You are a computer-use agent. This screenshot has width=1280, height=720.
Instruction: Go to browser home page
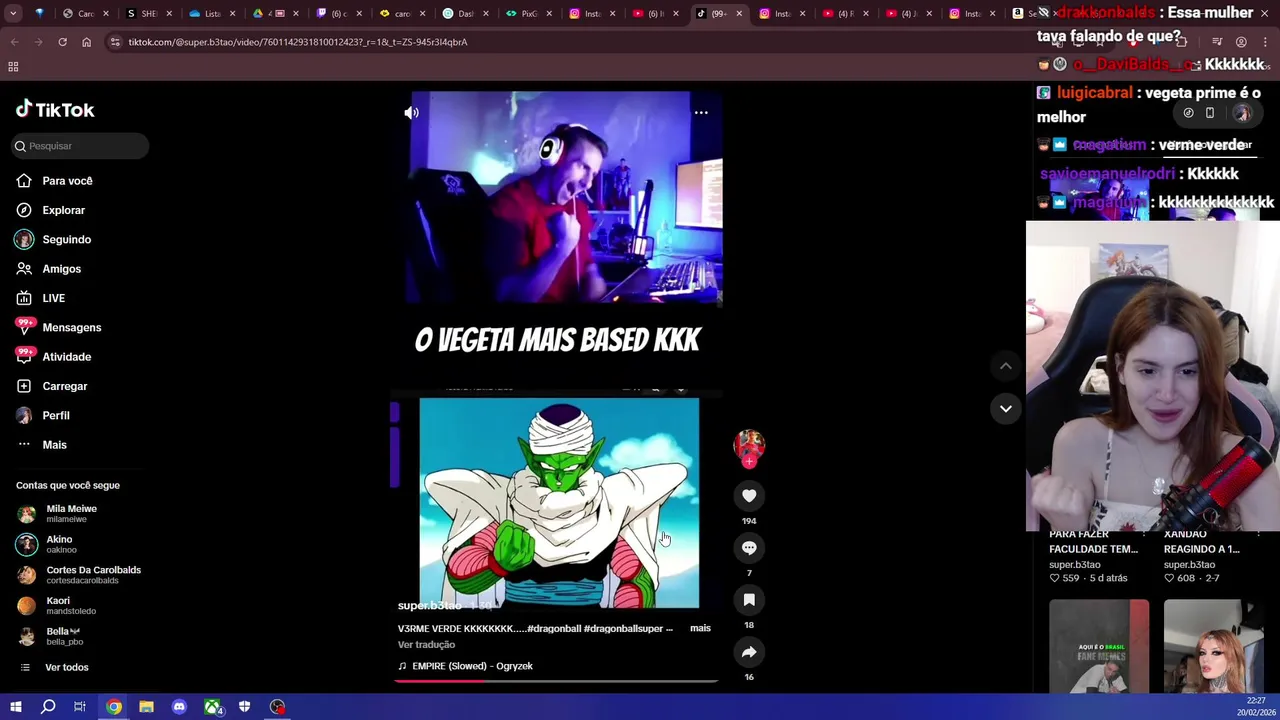86,42
